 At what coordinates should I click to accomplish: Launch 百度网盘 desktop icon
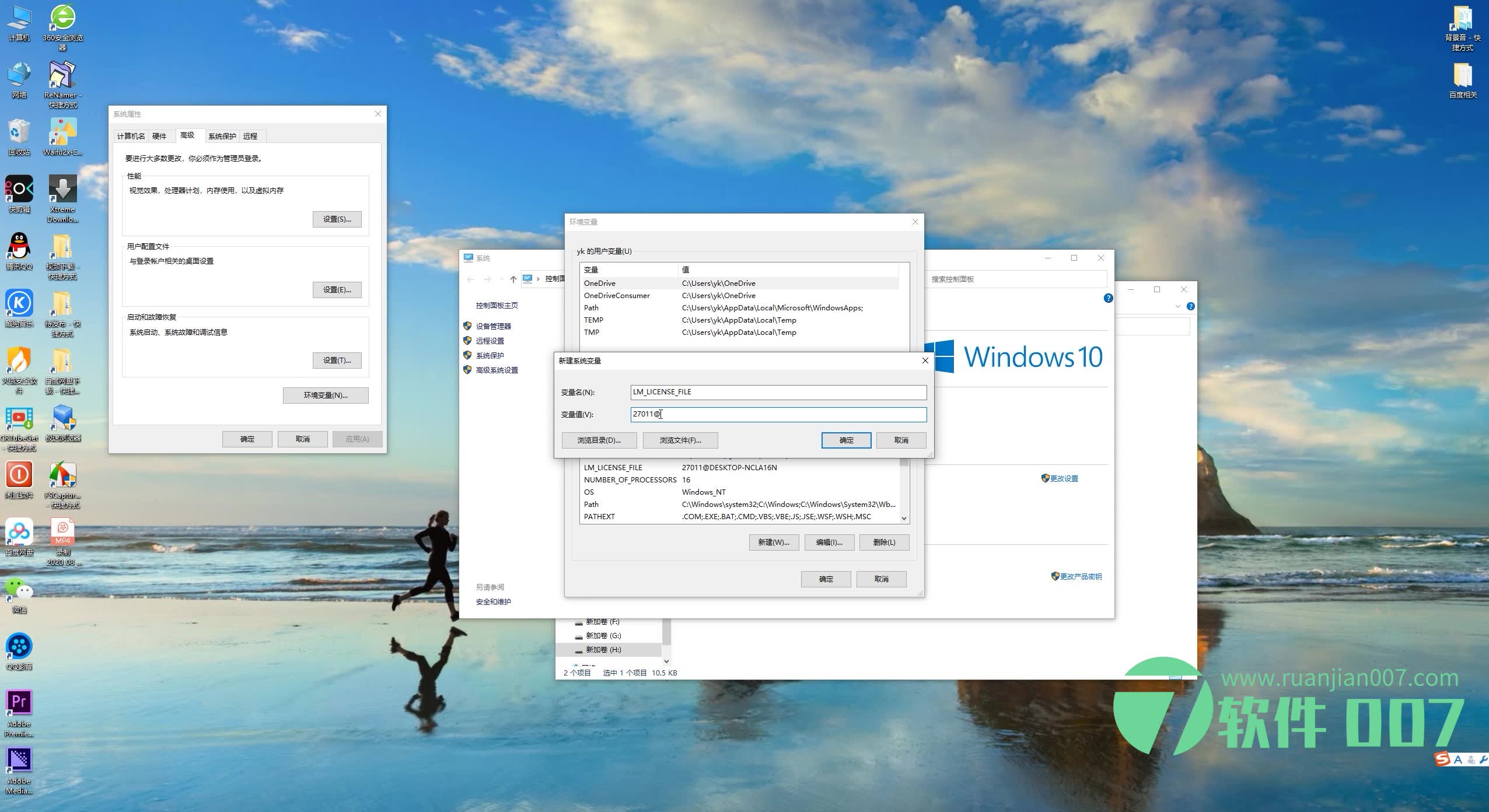point(19,538)
